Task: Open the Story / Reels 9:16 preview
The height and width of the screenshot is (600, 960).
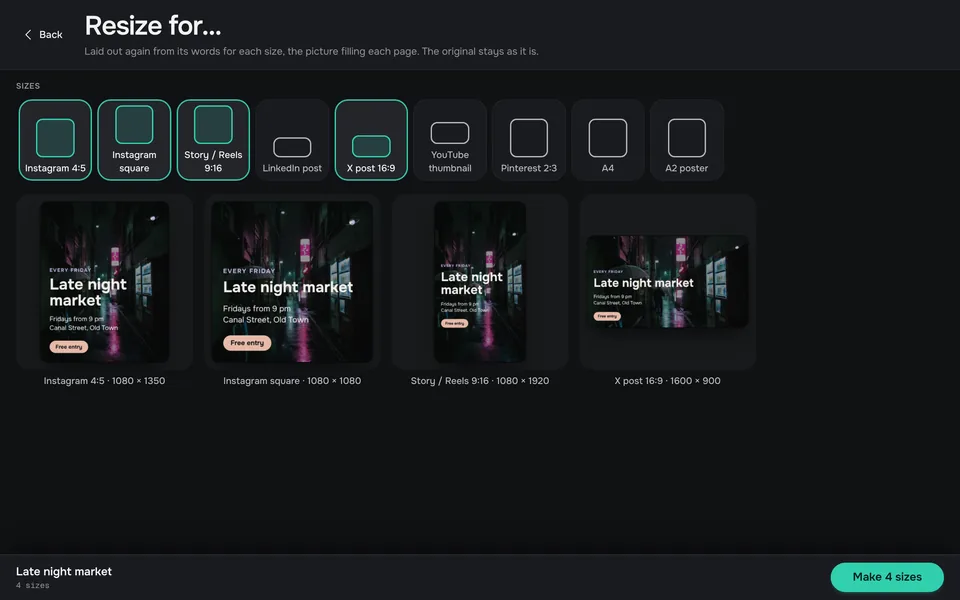Action: (x=480, y=282)
